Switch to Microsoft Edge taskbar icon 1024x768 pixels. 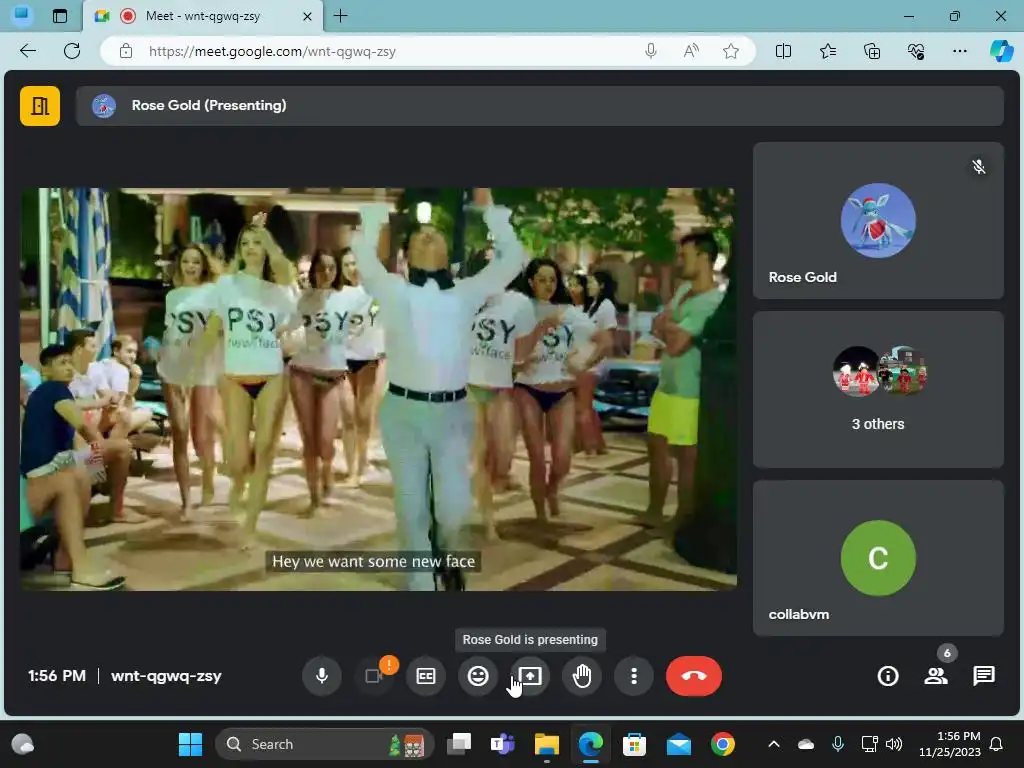590,744
